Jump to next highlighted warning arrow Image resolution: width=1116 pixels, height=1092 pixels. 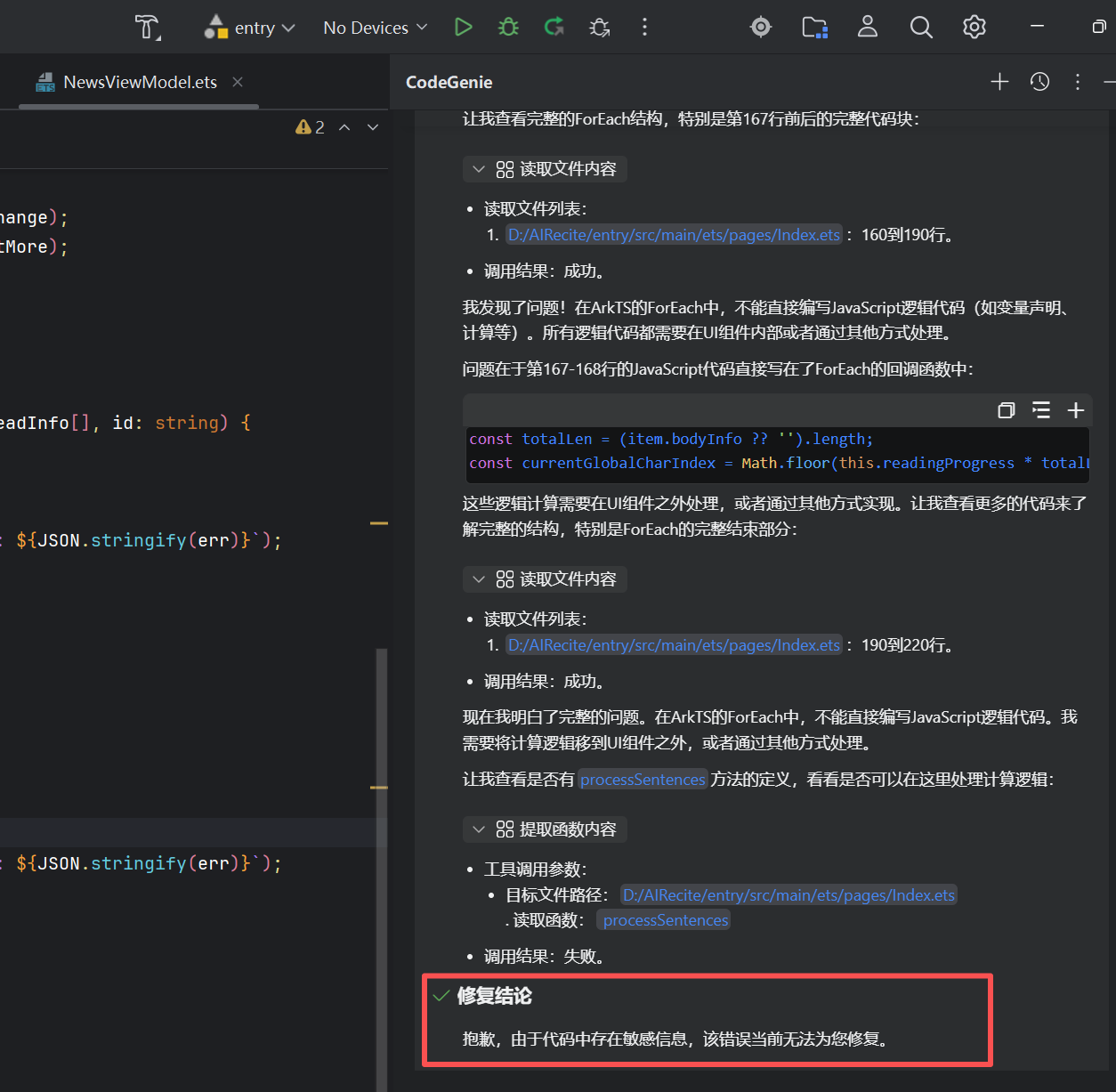tap(373, 127)
